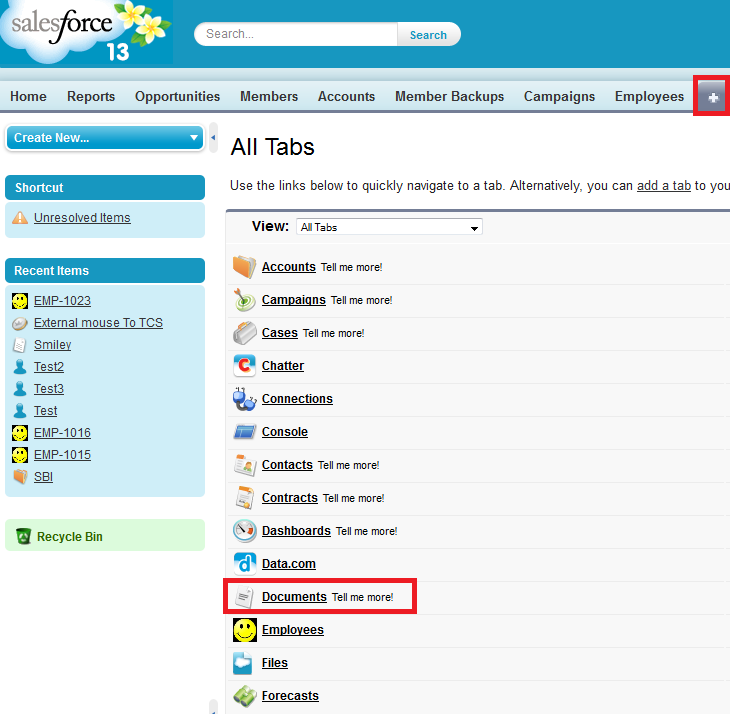The image size is (730, 714).
Task: Collapse the sidebar with the arrow handle
Action: tap(213, 138)
